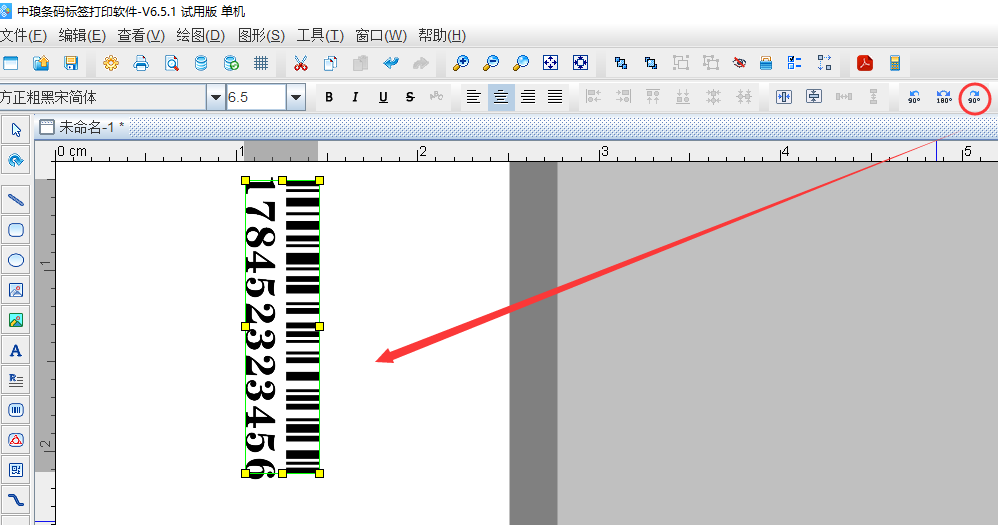Toggle italic text formatting
Image resolution: width=998 pixels, height=525 pixels.
click(x=355, y=97)
